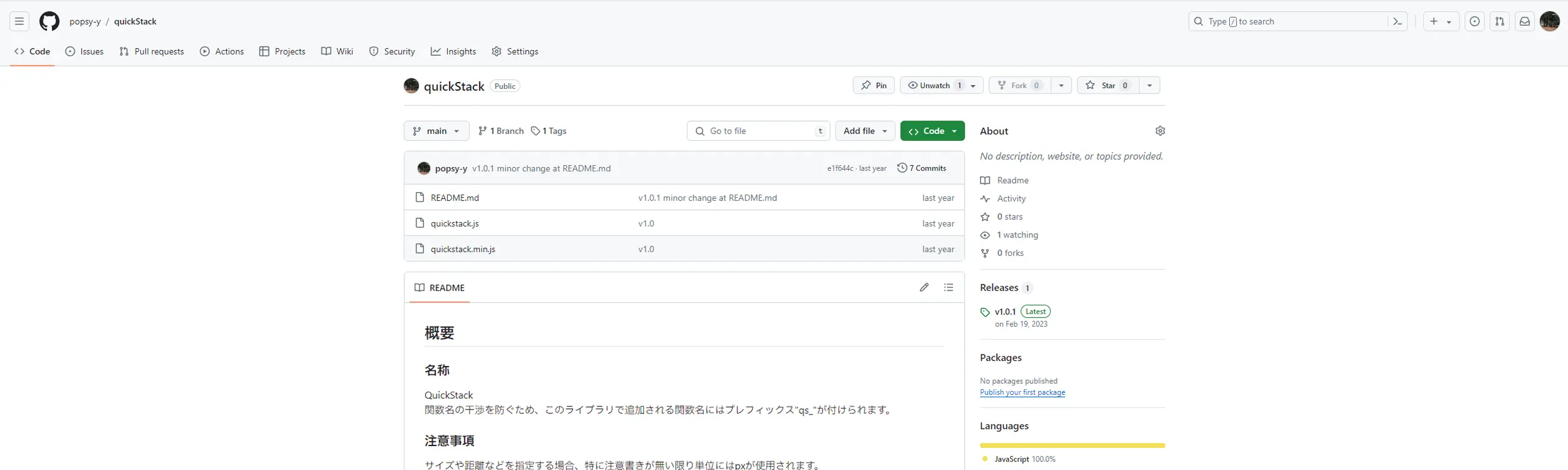1568x470 pixels.
Task: Open the Wiki tab
Action: pos(337,51)
